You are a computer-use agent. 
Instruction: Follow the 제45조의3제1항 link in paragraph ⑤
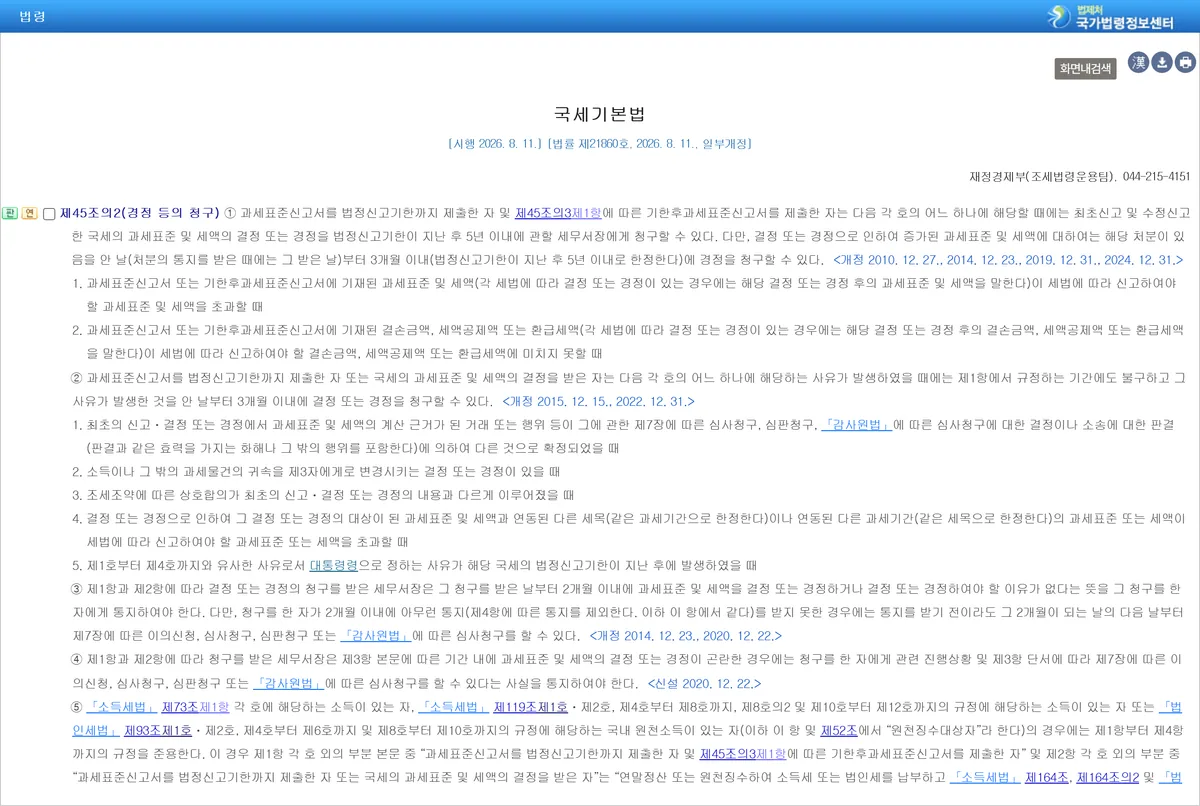pyautogui.click(x=743, y=754)
